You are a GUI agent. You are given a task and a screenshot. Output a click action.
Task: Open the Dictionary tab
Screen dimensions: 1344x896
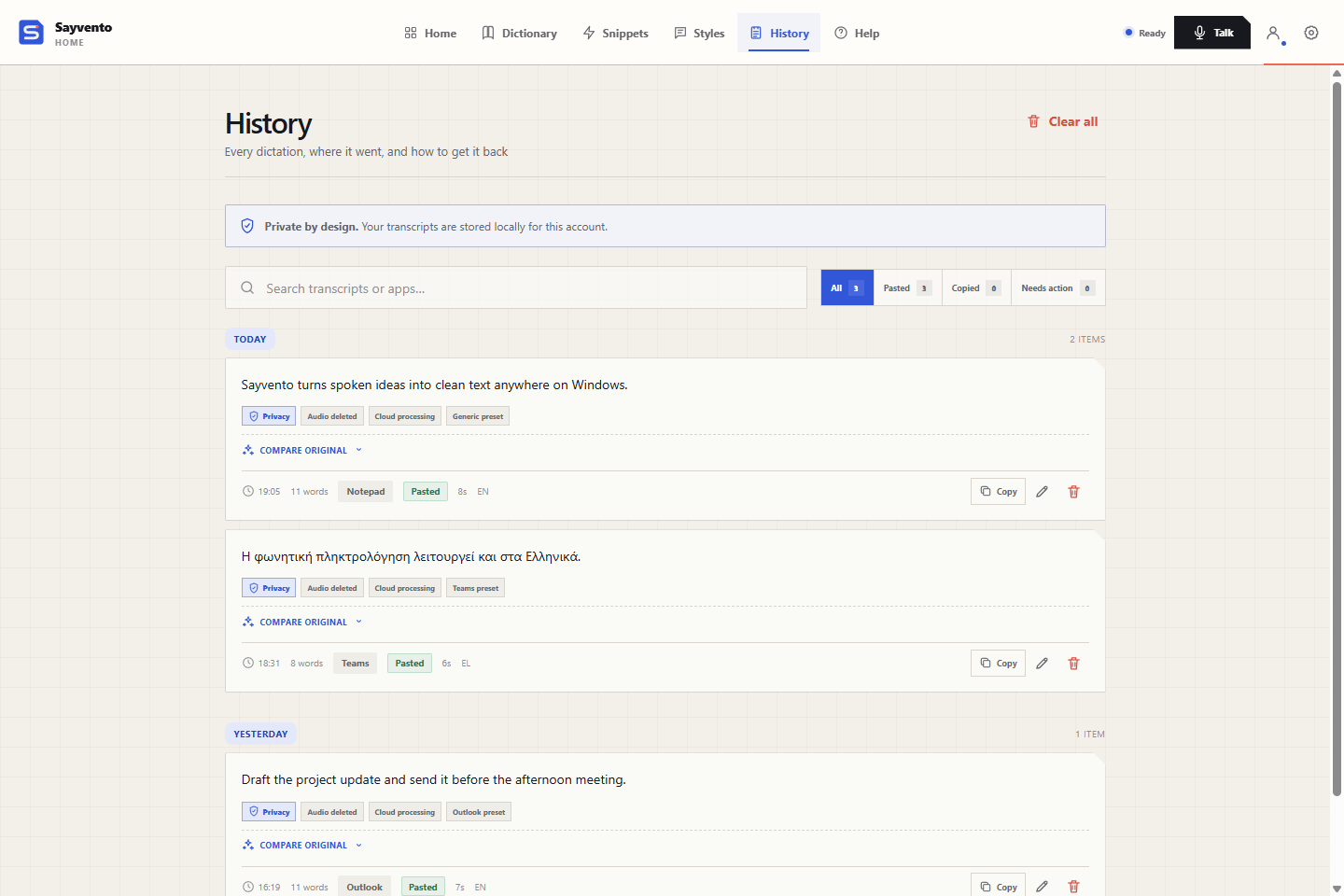tap(519, 33)
